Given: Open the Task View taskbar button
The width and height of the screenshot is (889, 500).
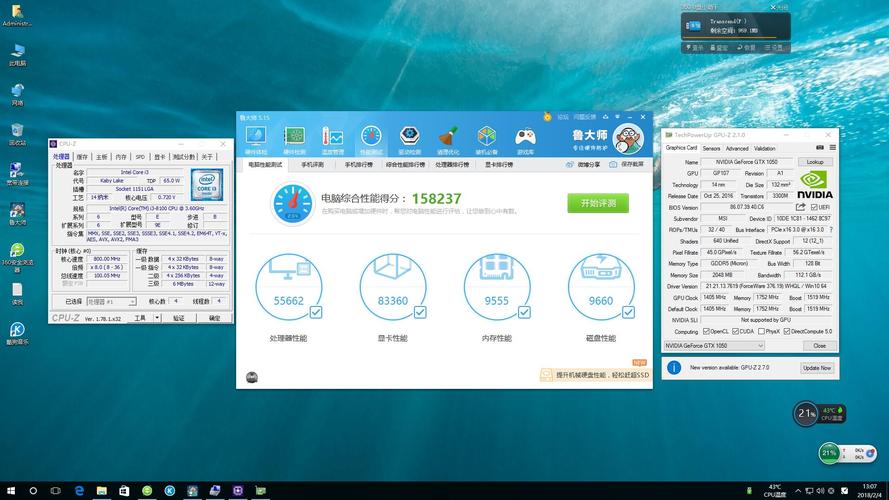Looking at the screenshot, I should [x=56, y=490].
